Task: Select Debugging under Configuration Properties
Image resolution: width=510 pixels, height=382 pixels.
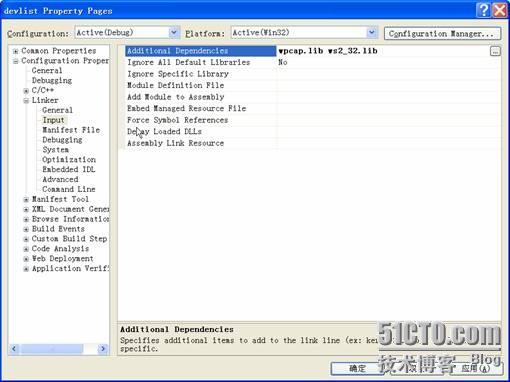Action: (52, 81)
